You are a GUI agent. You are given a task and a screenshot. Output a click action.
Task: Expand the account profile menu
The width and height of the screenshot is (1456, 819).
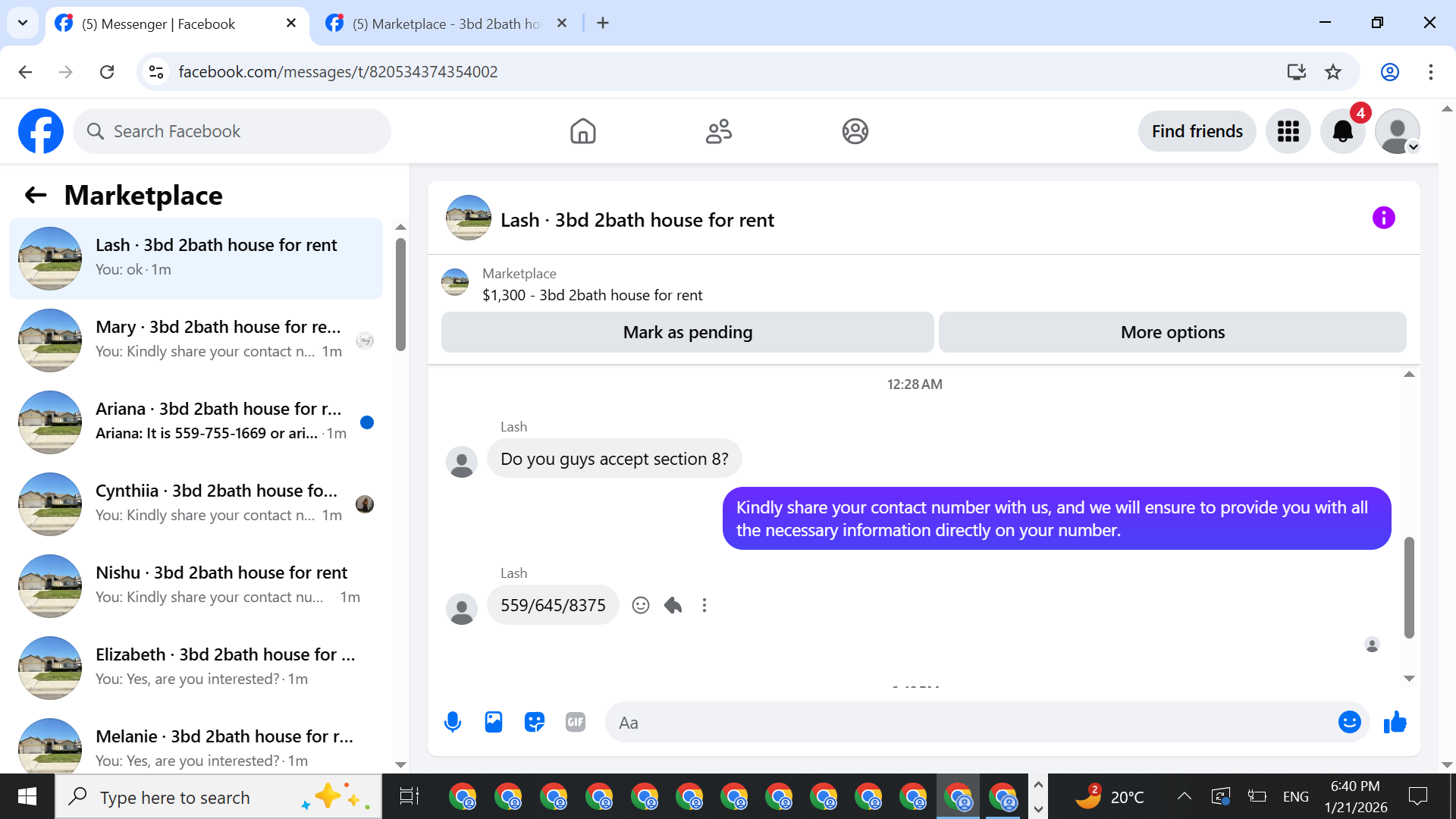coord(1398,131)
